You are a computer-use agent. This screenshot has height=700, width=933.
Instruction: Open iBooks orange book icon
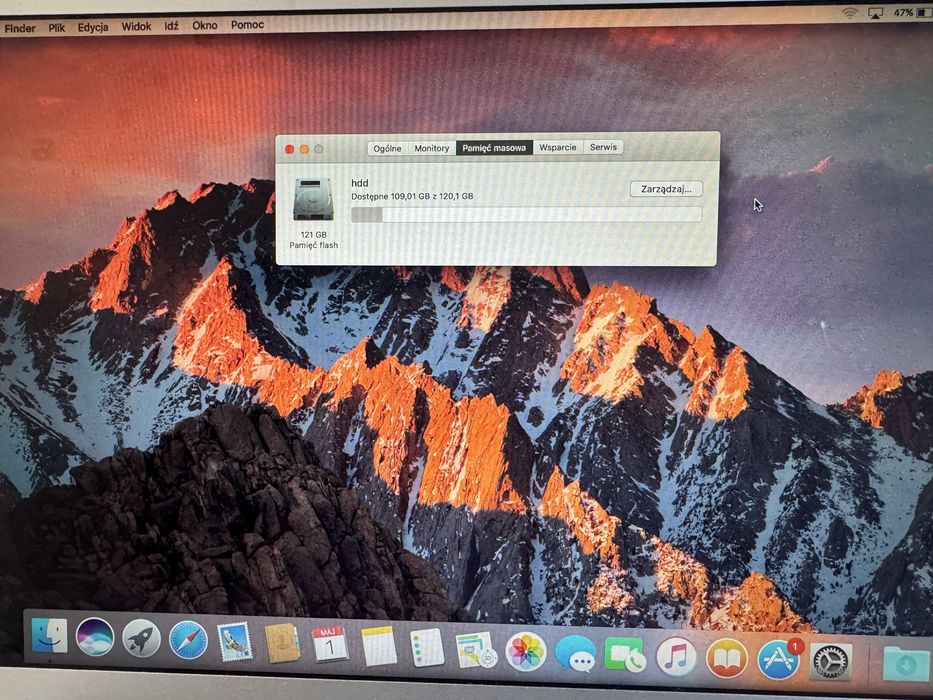tap(727, 658)
